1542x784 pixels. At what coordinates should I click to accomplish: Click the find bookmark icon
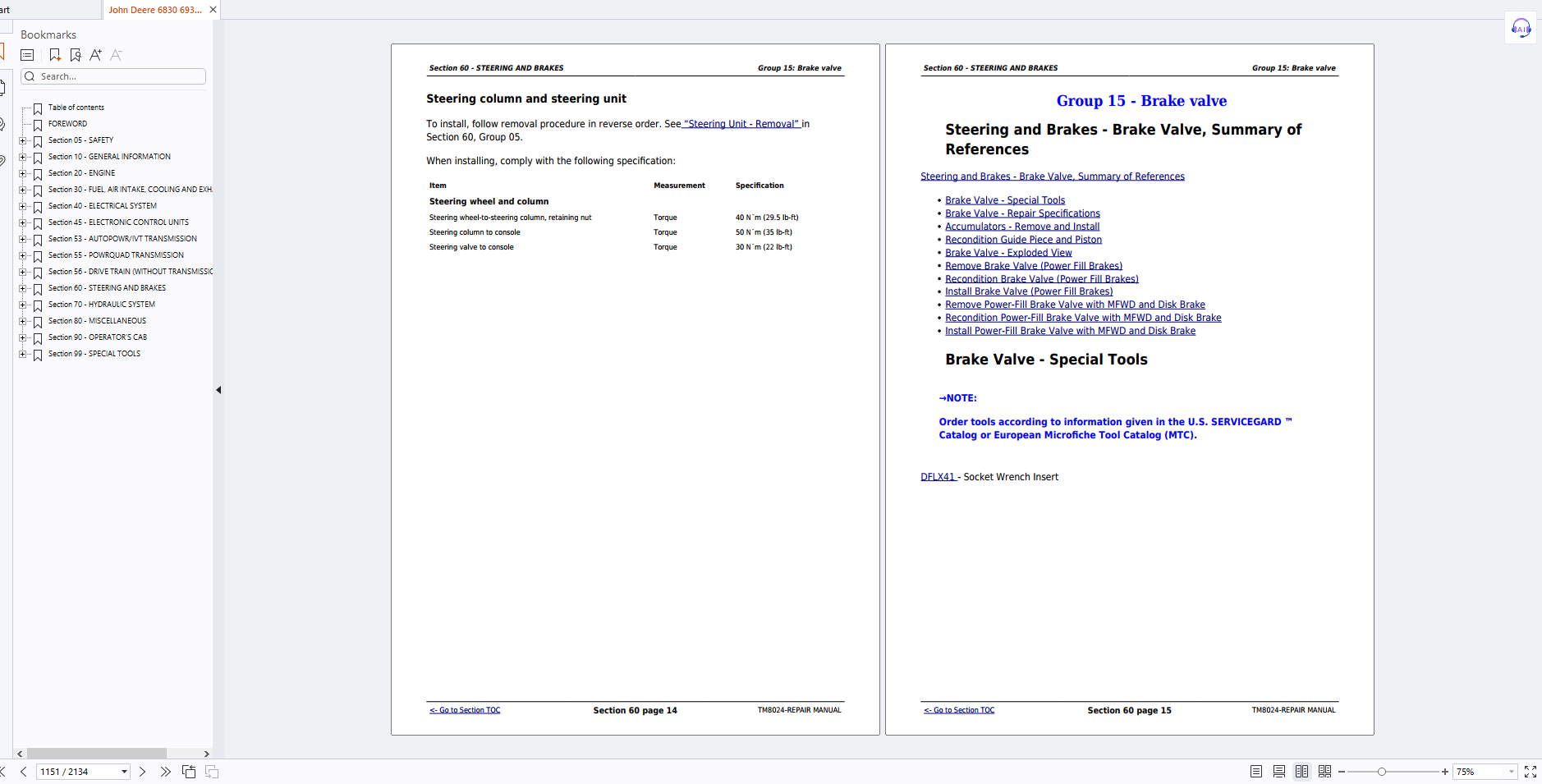[x=76, y=55]
